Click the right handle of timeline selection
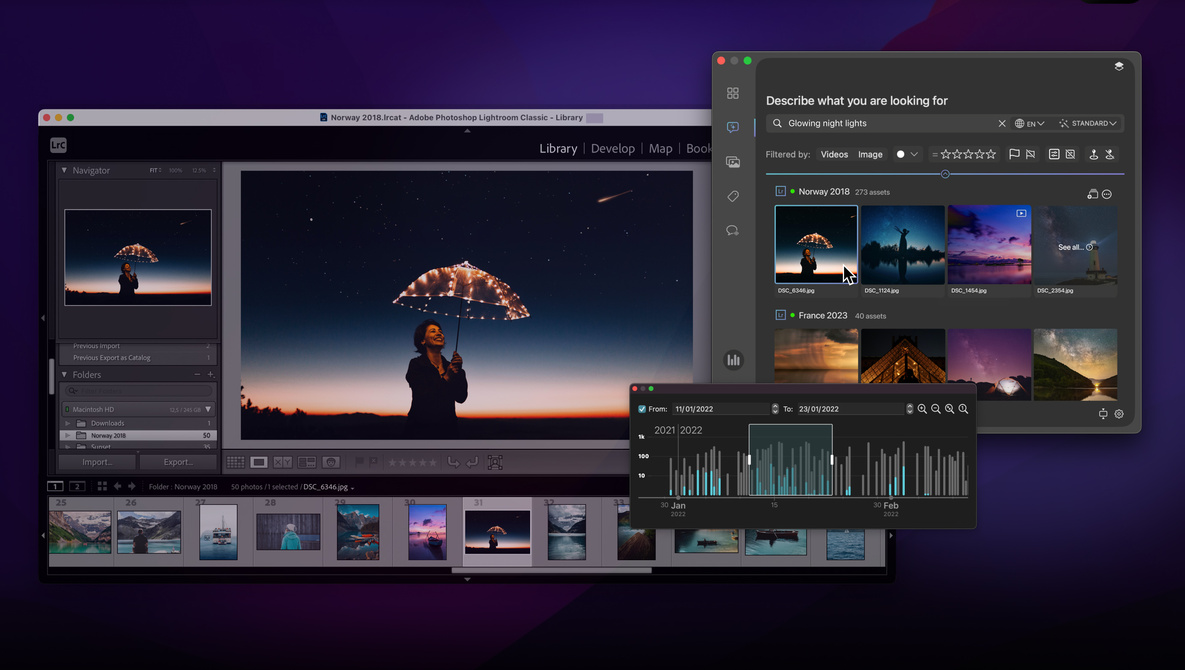 [832, 459]
